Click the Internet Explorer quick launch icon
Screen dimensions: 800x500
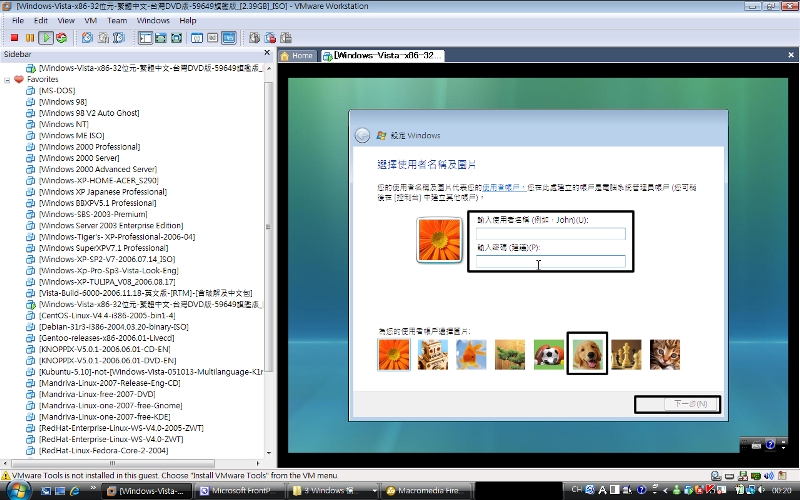(75, 491)
